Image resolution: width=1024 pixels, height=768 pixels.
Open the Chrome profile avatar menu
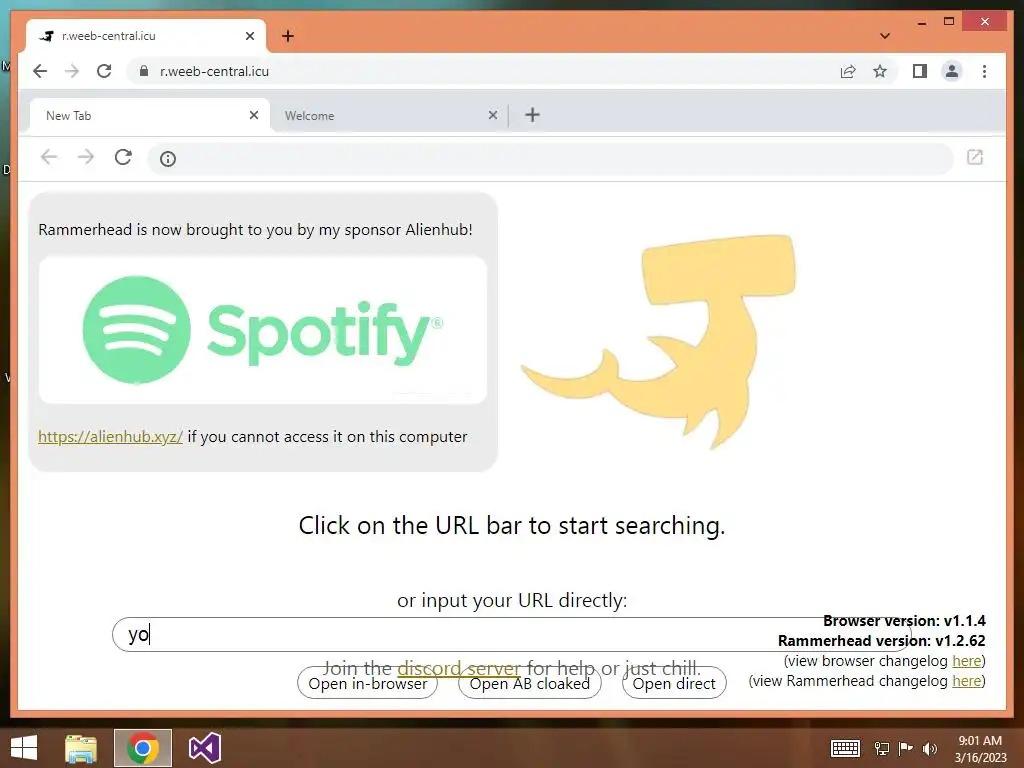pyautogui.click(x=952, y=71)
